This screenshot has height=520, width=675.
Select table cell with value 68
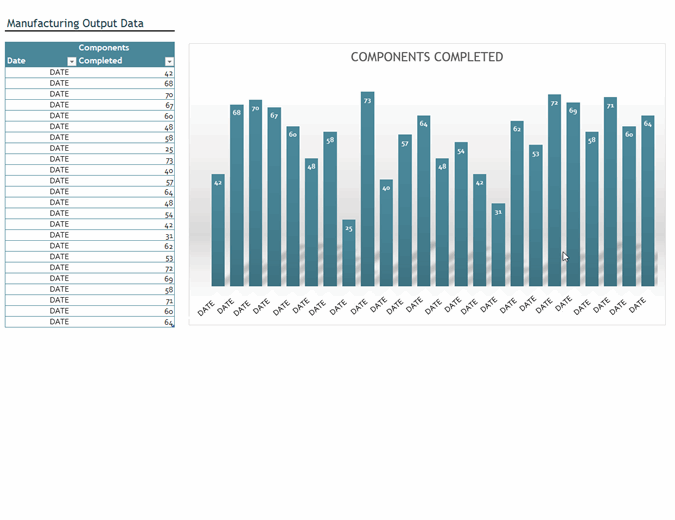(x=126, y=83)
